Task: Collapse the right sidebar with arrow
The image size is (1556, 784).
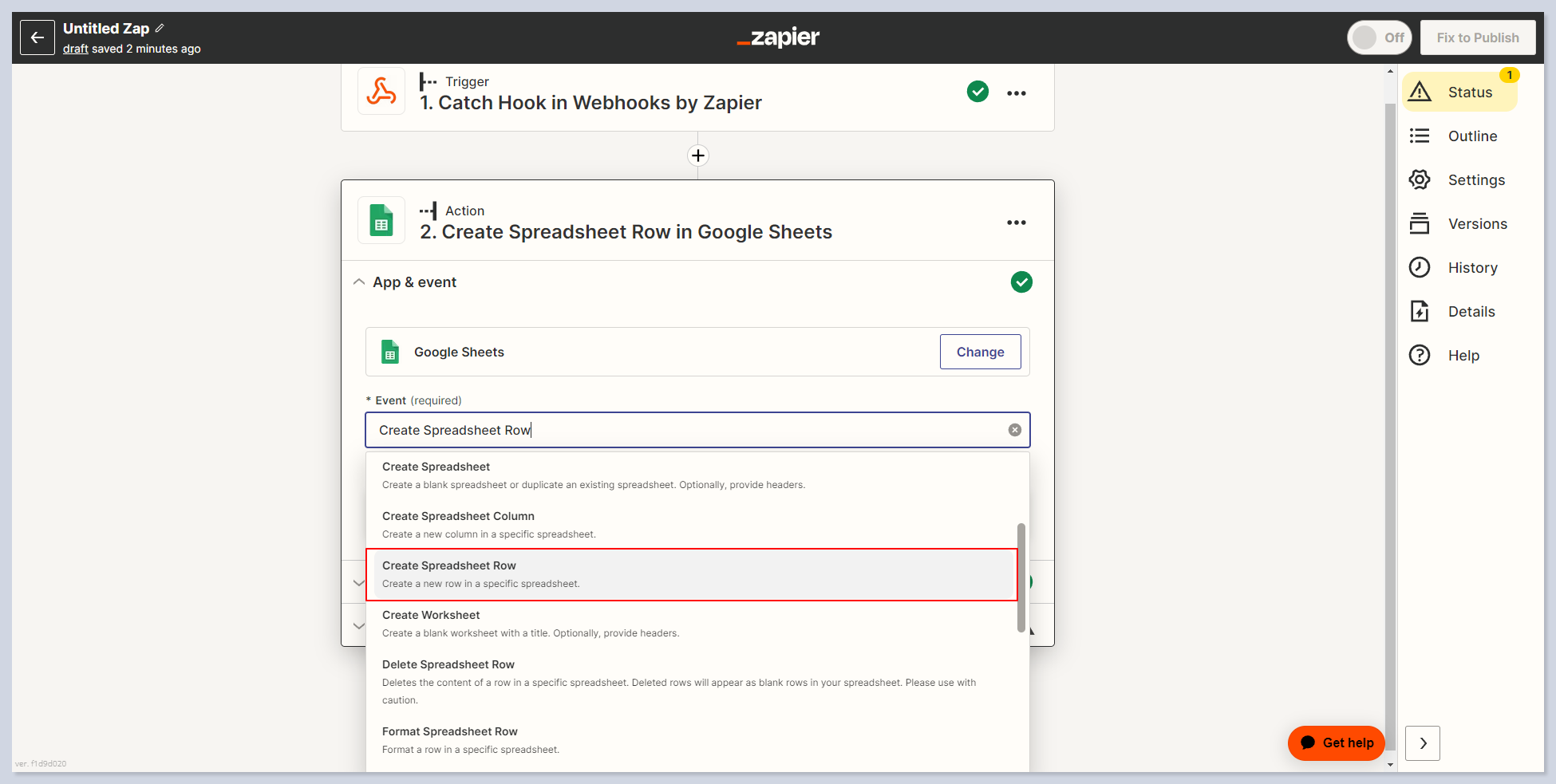Action: (x=1422, y=743)
